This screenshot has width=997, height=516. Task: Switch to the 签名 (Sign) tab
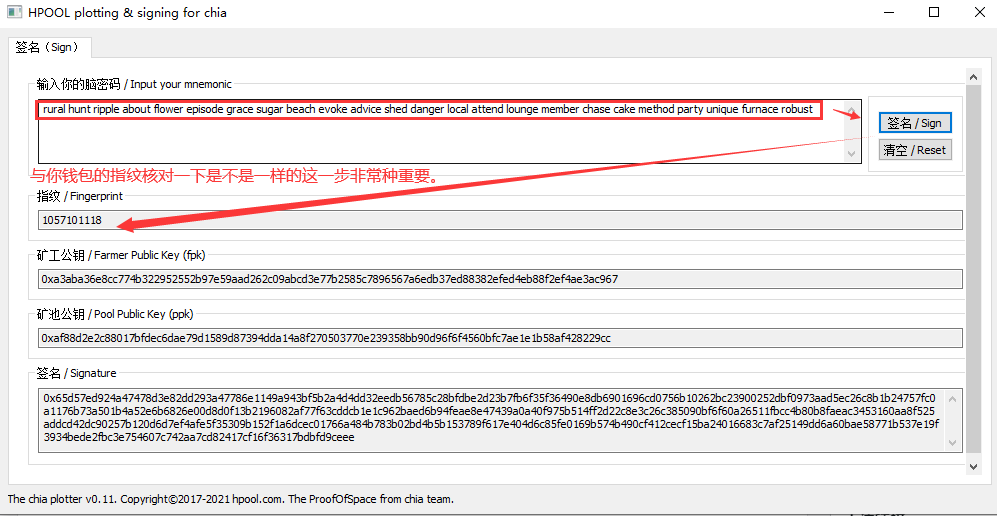[52, 47]
